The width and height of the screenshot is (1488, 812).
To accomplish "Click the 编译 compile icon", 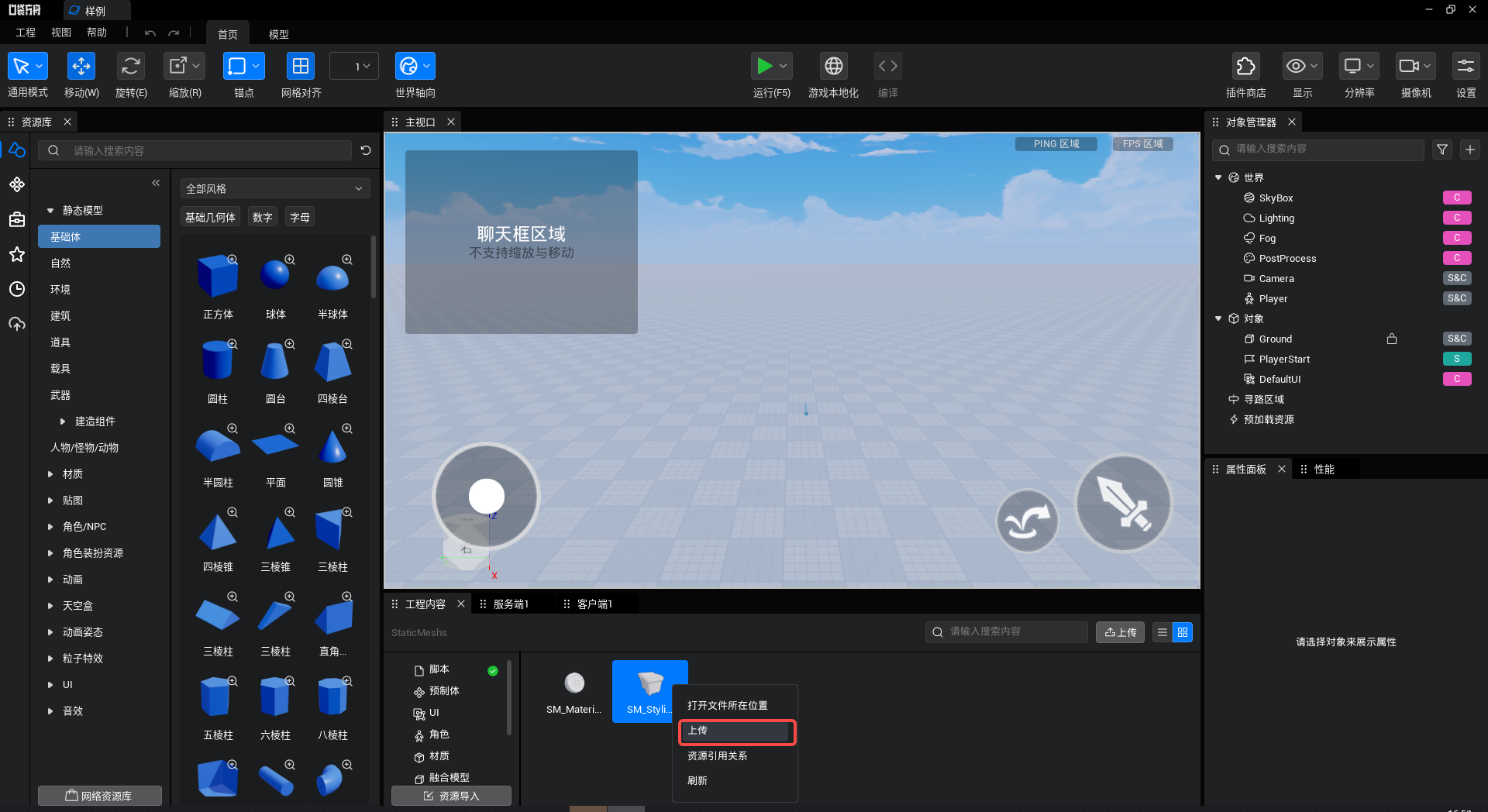I will [x=888, y=66].
